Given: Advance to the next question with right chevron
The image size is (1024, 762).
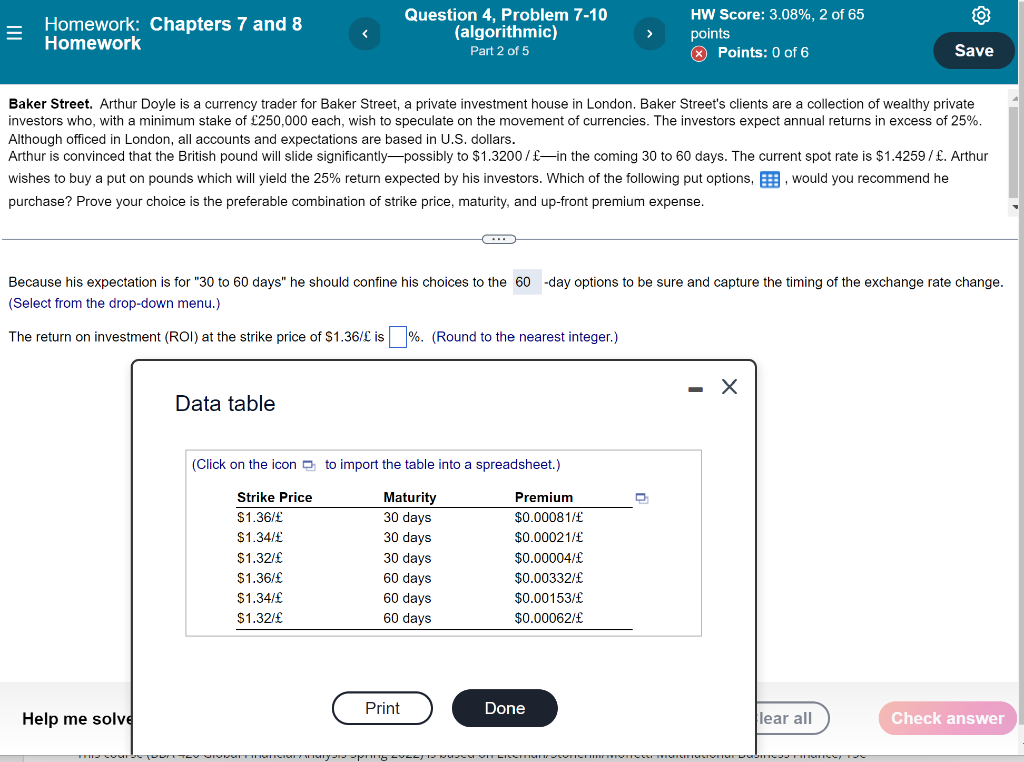Looking at the screenshot, I should point(649,33).
